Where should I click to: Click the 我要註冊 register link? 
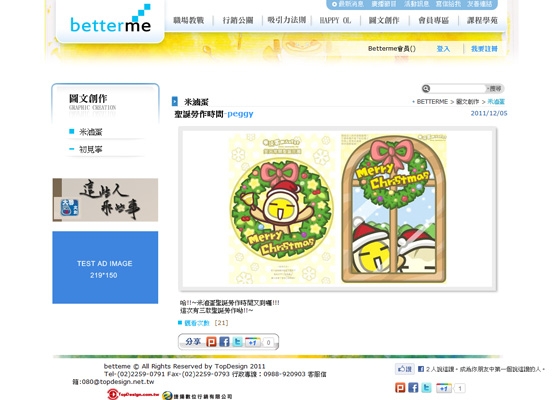(484, 49)
